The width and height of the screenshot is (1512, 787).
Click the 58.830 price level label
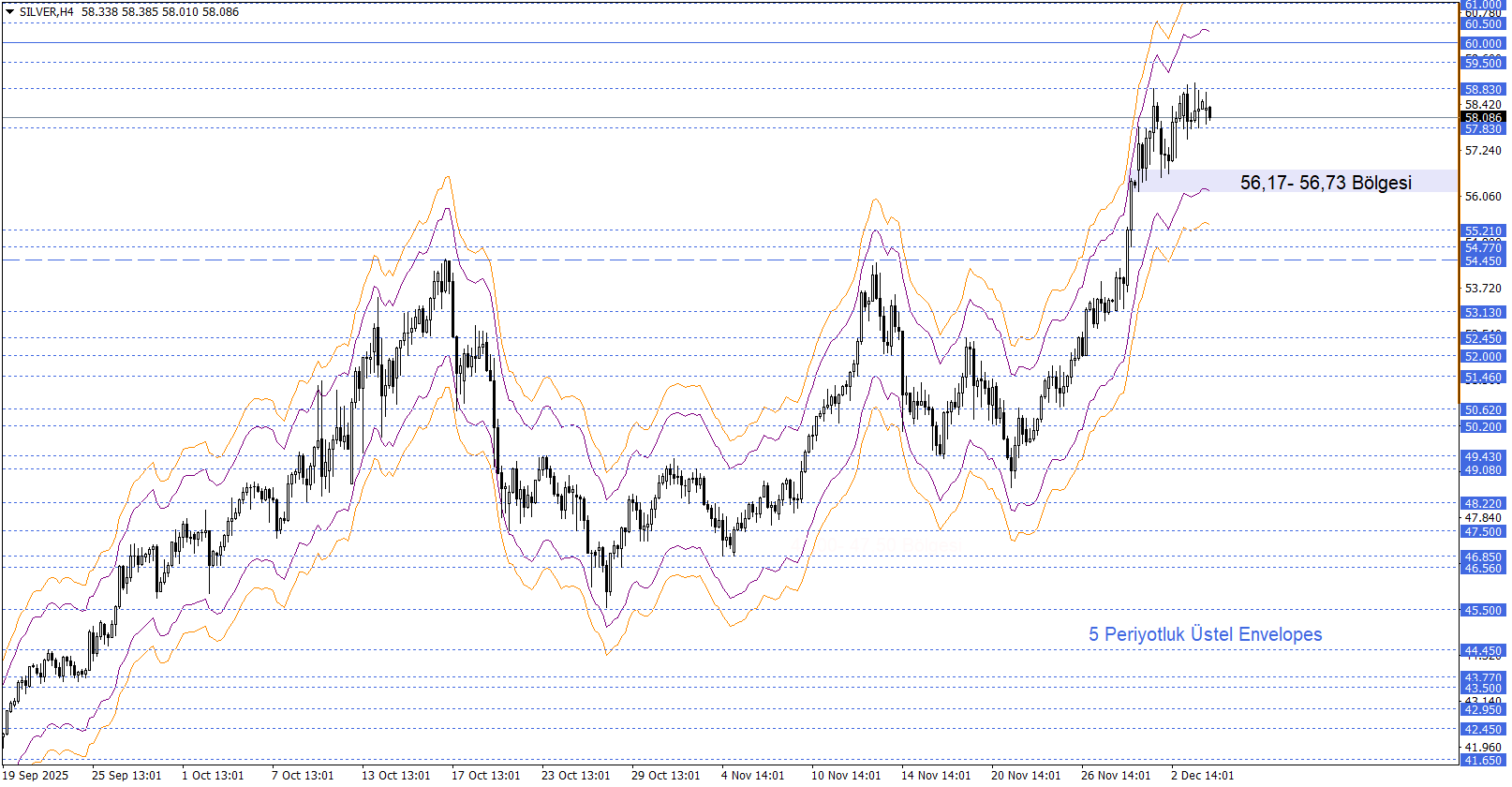(x=1483, y=90)
